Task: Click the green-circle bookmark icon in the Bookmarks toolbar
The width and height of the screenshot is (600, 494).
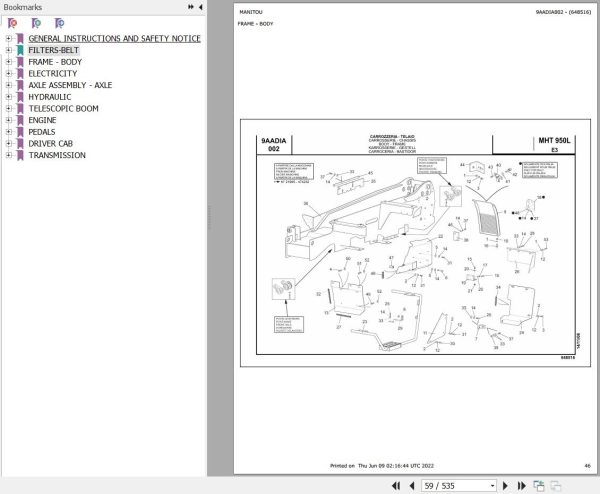Action: 36,23
